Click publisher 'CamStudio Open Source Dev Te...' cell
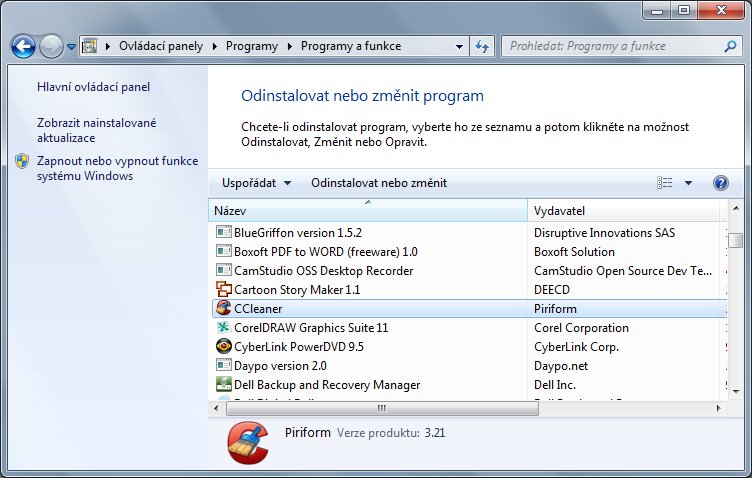 (x=623, y=271)
